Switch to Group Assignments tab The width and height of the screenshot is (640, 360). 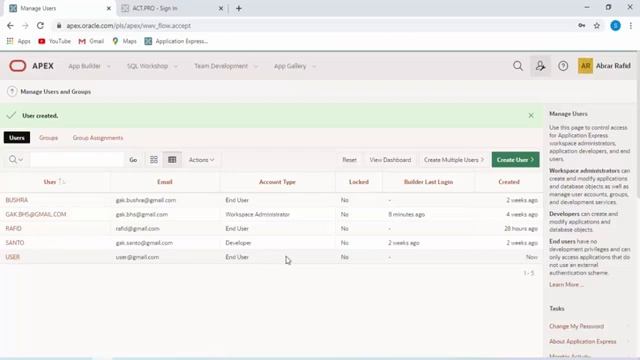[x=98, y=138]
